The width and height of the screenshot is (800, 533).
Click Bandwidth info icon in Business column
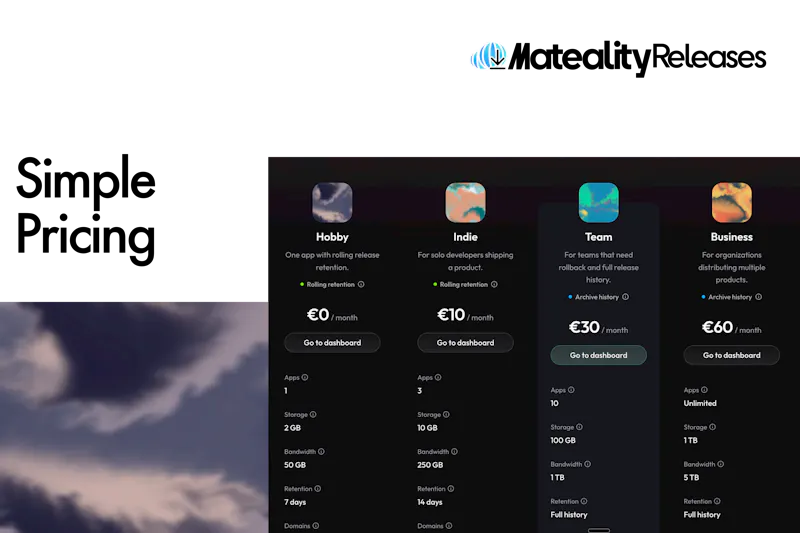[x=721, y=464]
